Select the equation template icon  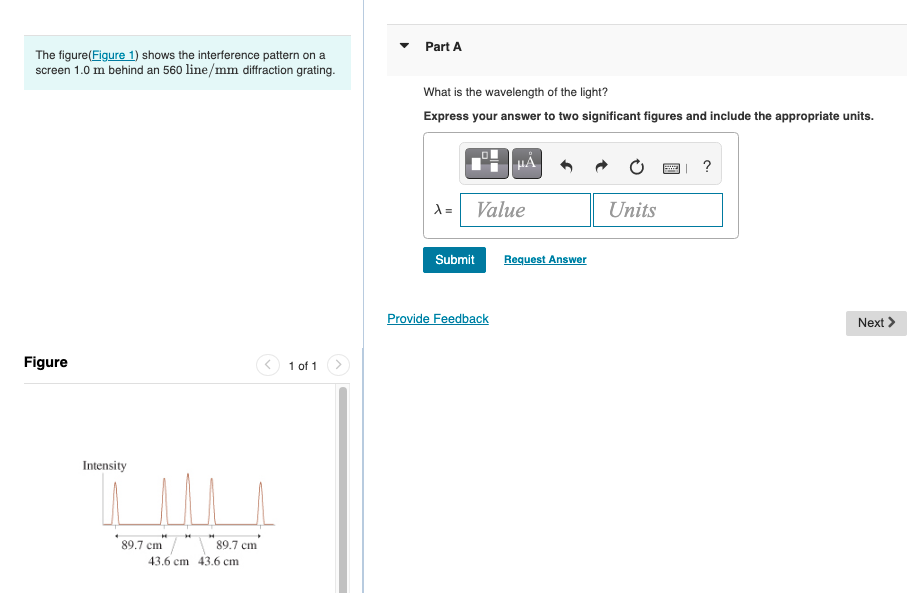(x=486, y=163)
